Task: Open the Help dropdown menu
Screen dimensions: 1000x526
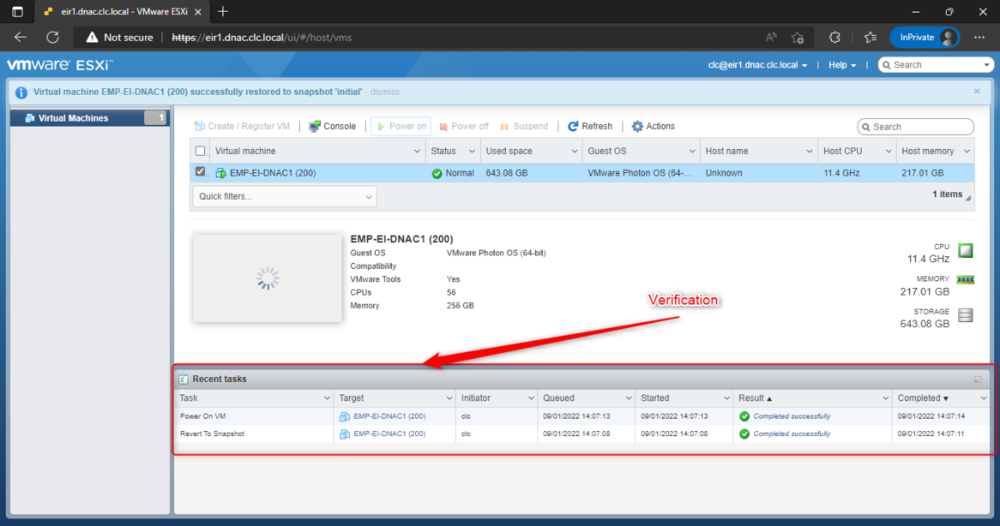Action: click(x=842, y=65)
